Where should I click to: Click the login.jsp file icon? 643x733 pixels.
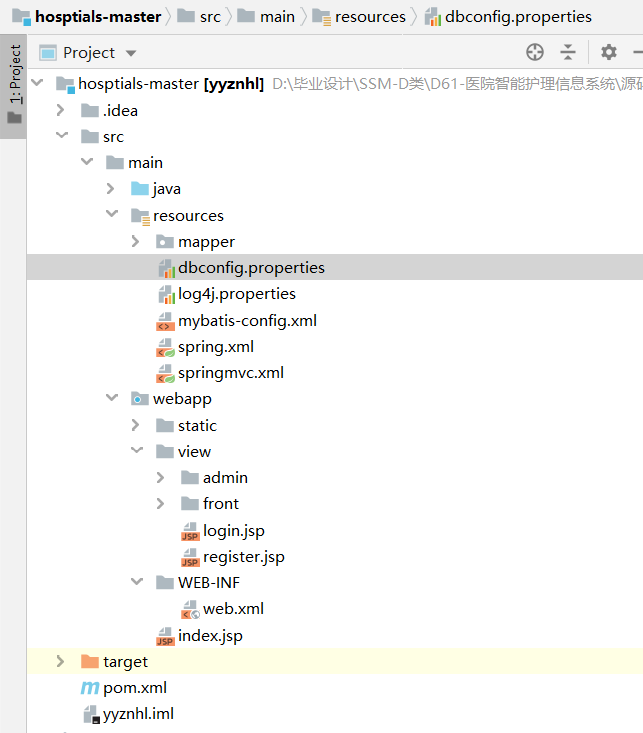pyautogui.click(x=190, y=531)
